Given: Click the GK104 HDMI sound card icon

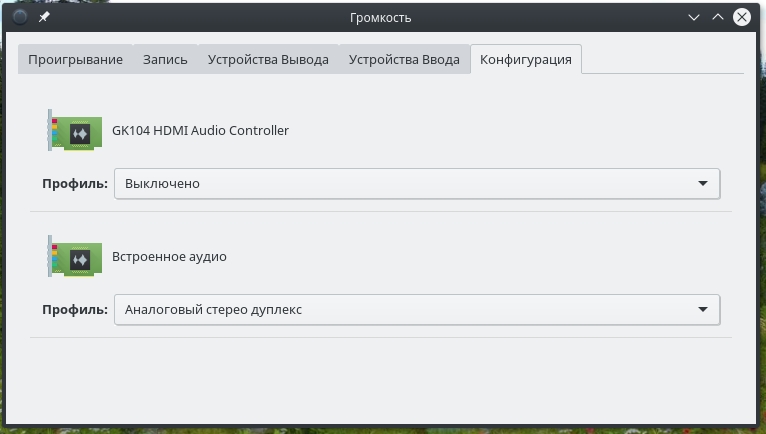Looking at the screenshot, I should coord(75,130).
